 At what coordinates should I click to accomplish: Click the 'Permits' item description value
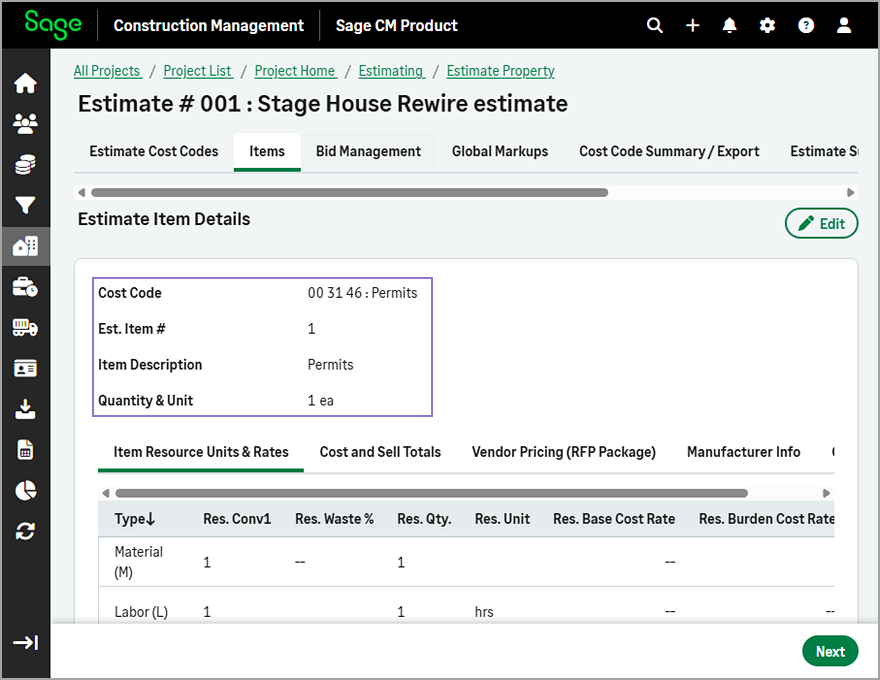[x=331, y=365]
